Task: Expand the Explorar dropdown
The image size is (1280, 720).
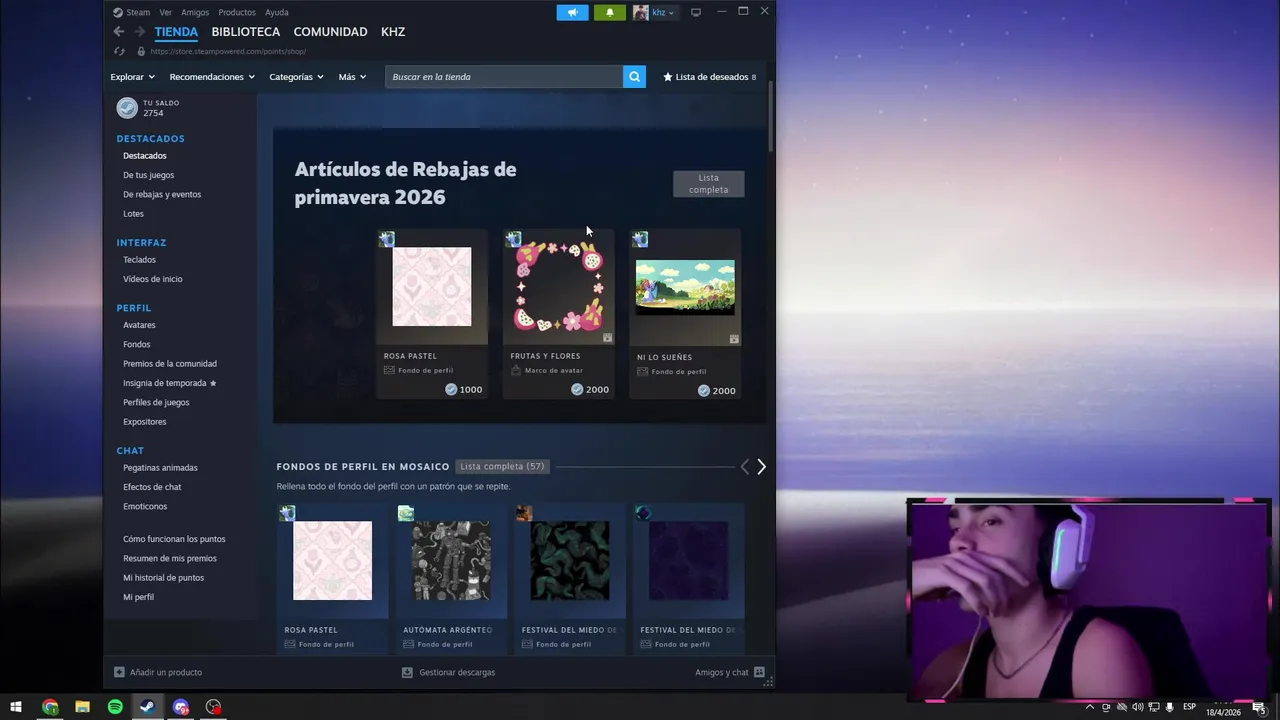Action: (132, 77)
